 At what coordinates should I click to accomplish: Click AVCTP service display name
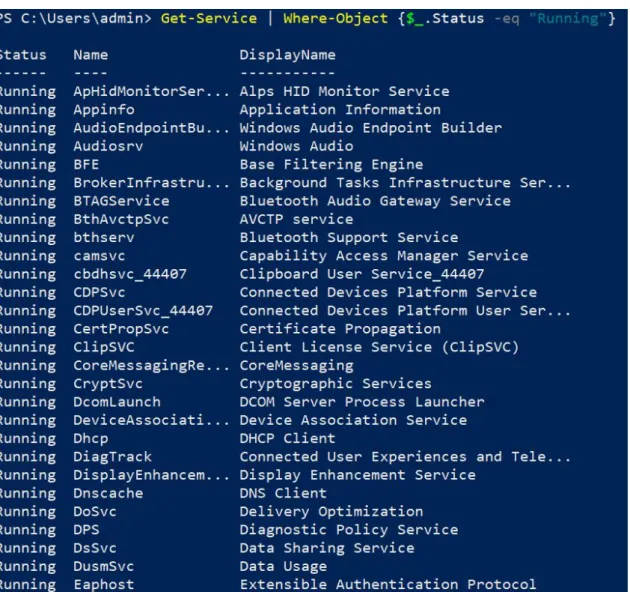point(296,219)
